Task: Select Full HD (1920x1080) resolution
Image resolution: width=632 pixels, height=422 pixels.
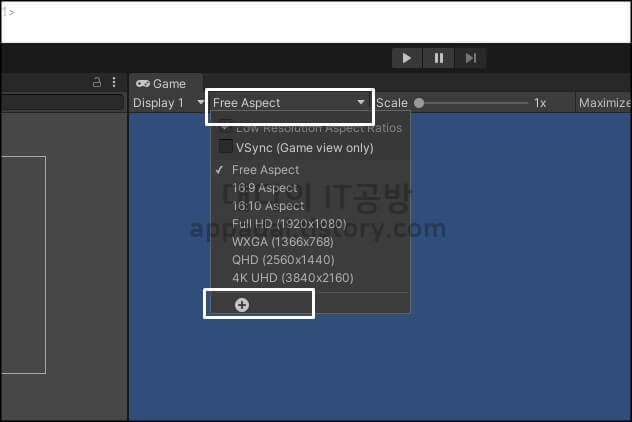Action: pos(310,224)
